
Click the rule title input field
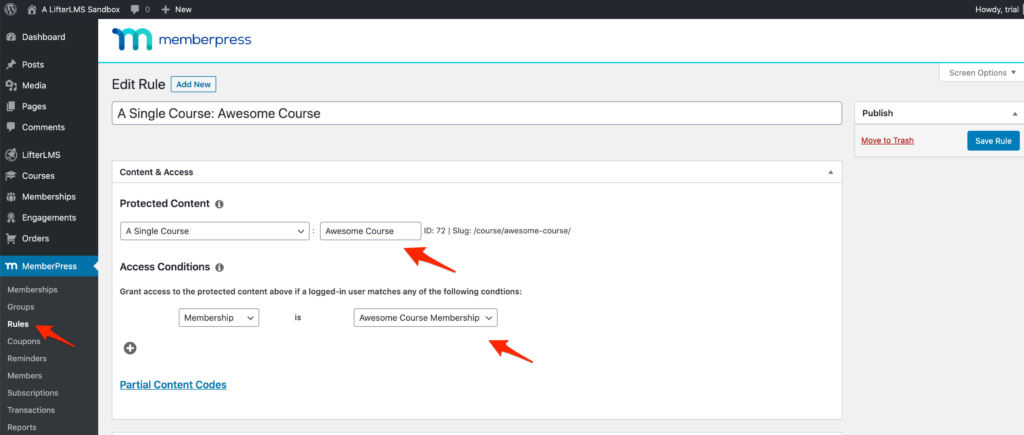point(477,113)
